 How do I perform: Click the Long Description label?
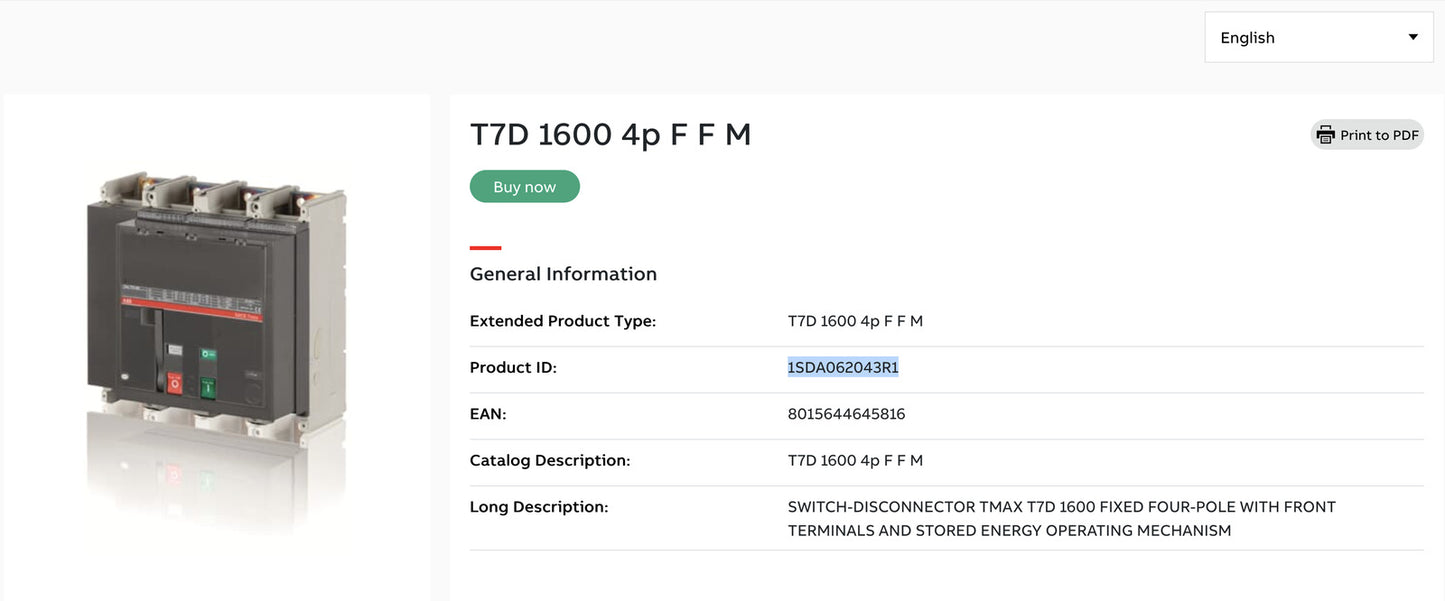538,506
